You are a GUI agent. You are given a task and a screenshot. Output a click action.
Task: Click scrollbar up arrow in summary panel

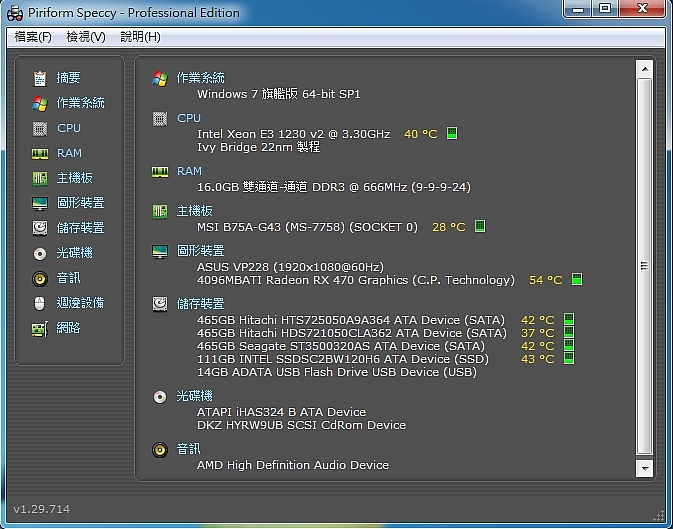tap(645, 69)
